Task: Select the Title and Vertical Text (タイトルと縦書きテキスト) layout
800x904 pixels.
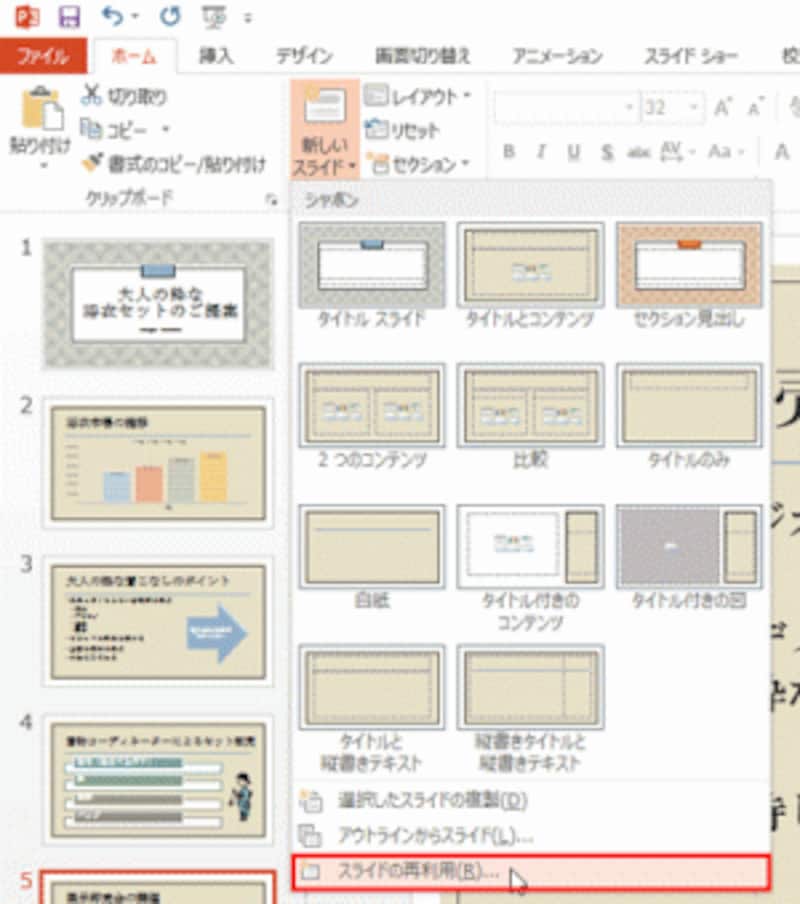Action: tap(372, 709)
